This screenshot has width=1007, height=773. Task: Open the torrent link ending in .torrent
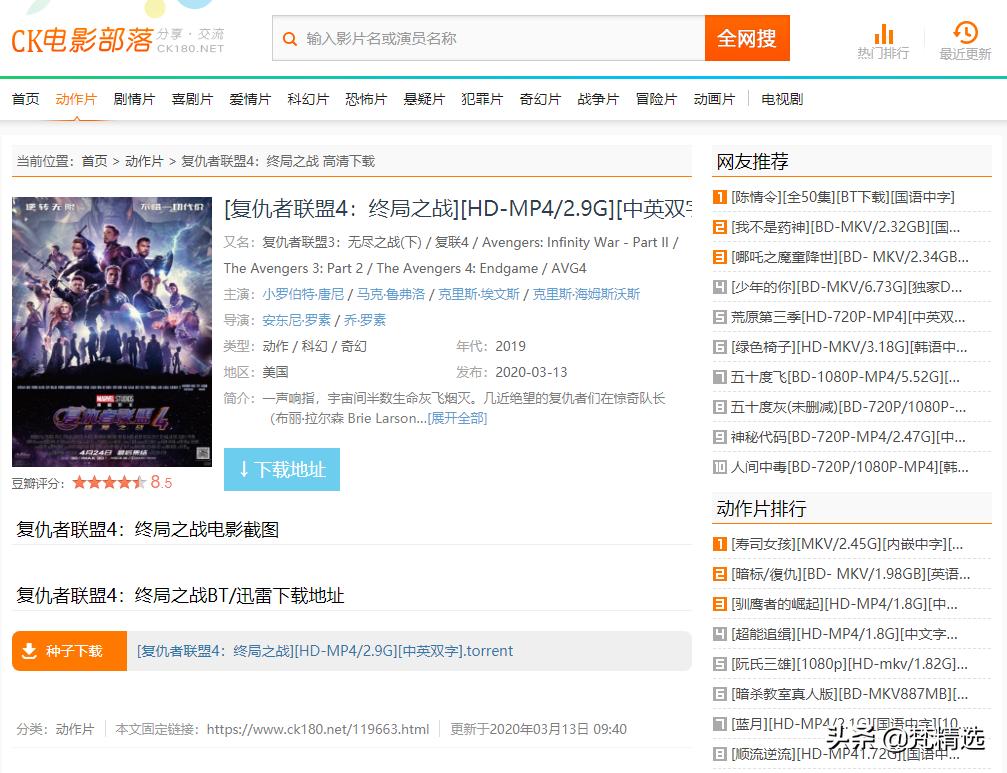pyautogui.click(x=325, y=650)
